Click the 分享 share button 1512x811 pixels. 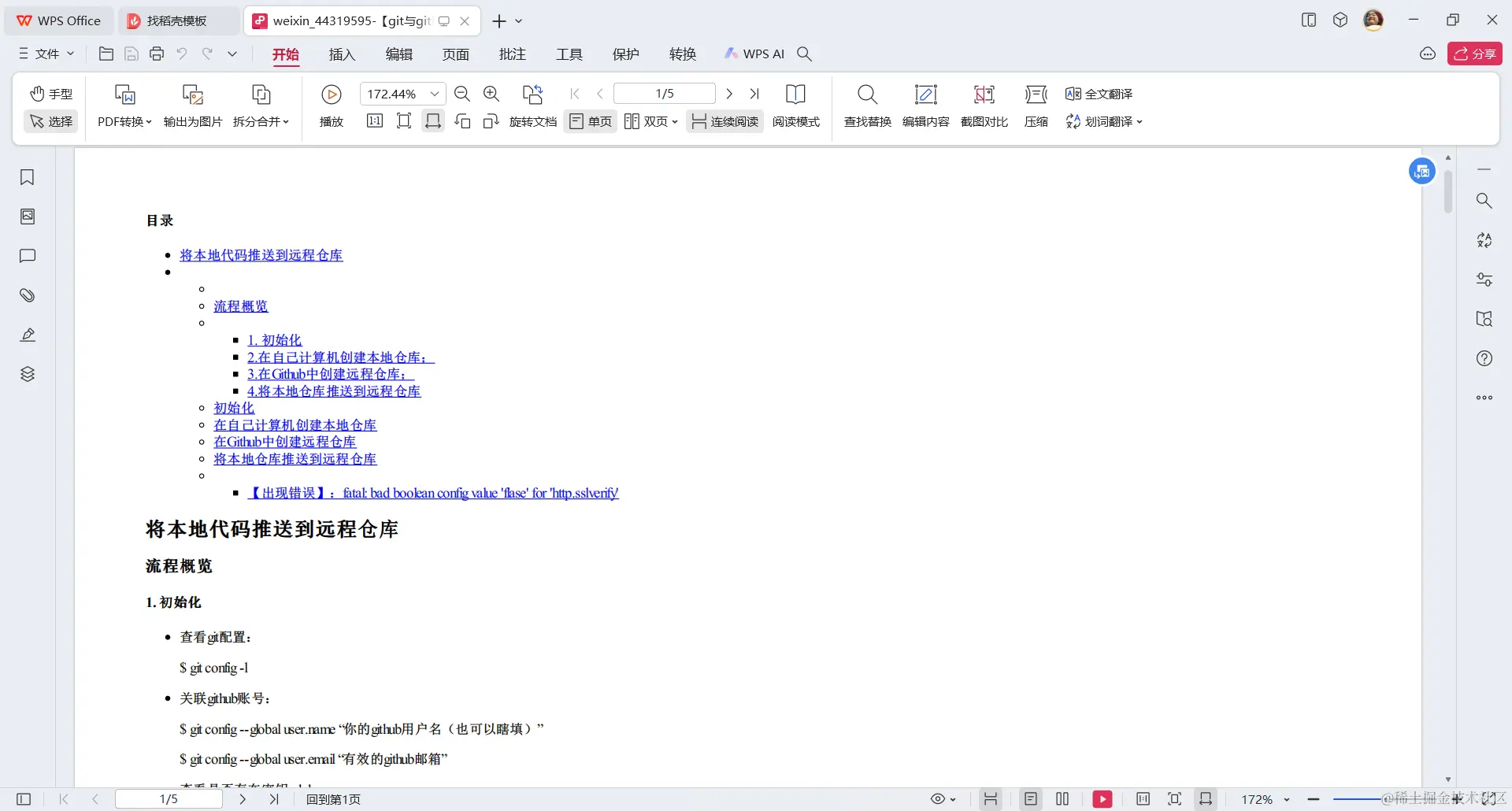1476,54
